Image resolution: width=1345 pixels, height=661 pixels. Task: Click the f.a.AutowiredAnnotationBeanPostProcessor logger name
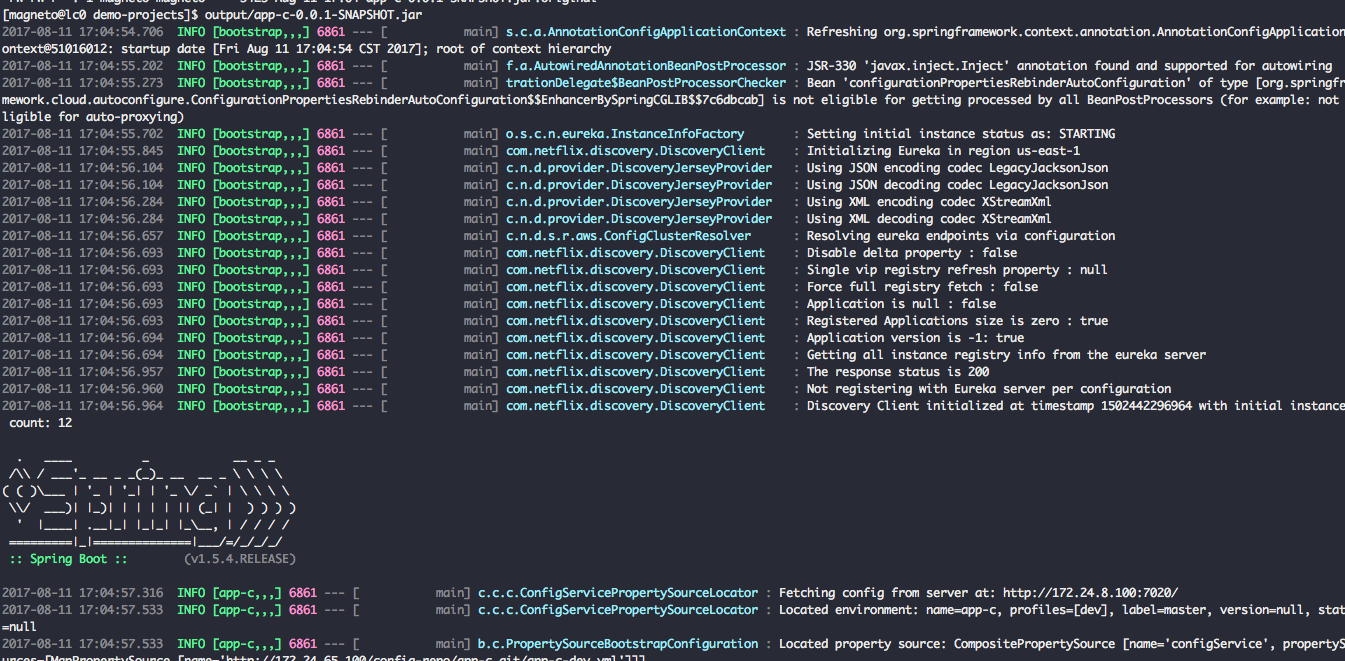point(646,66)
